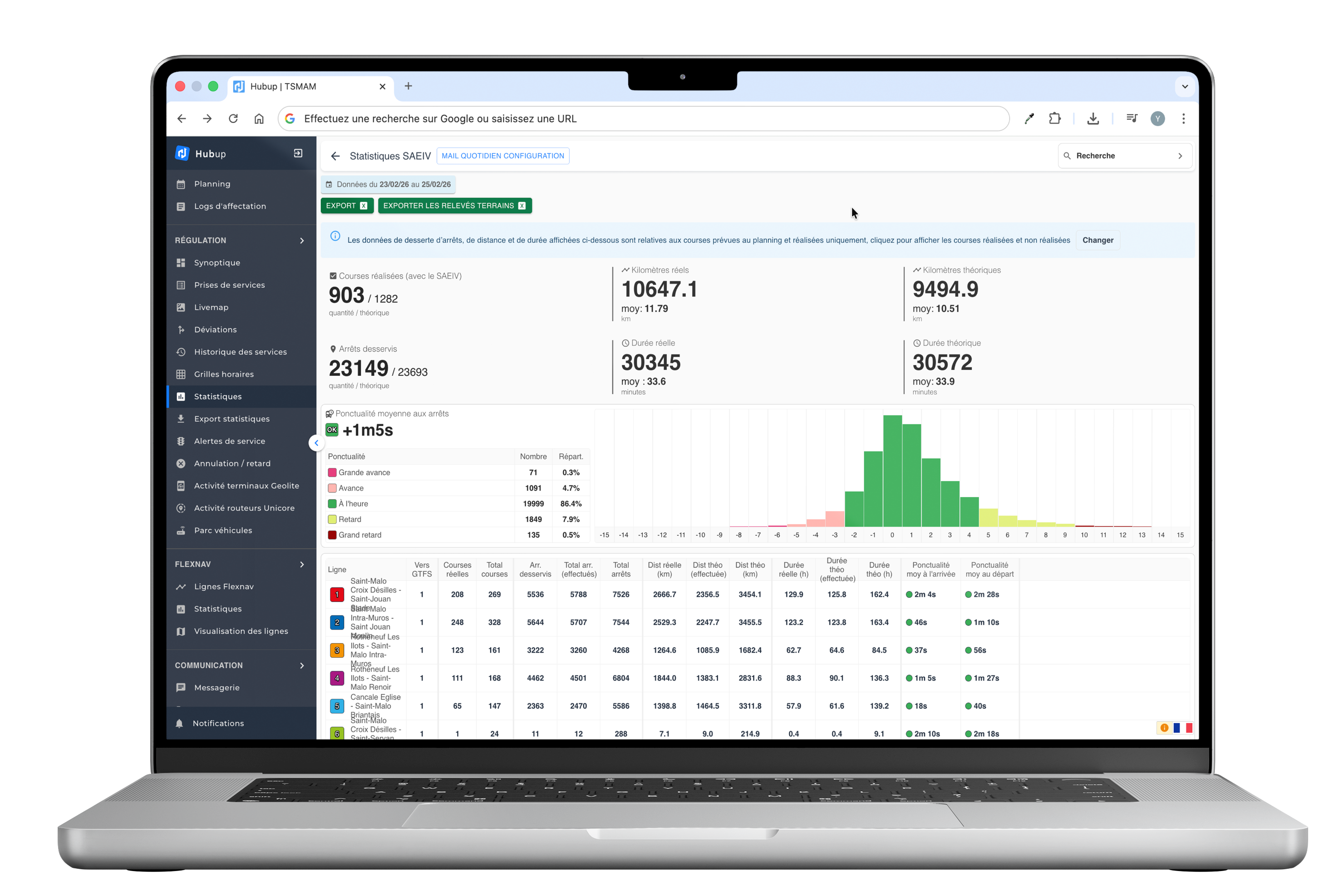Expand the RÉGULATION section chevron
The image size is (1344, 896).
[302, 241]
